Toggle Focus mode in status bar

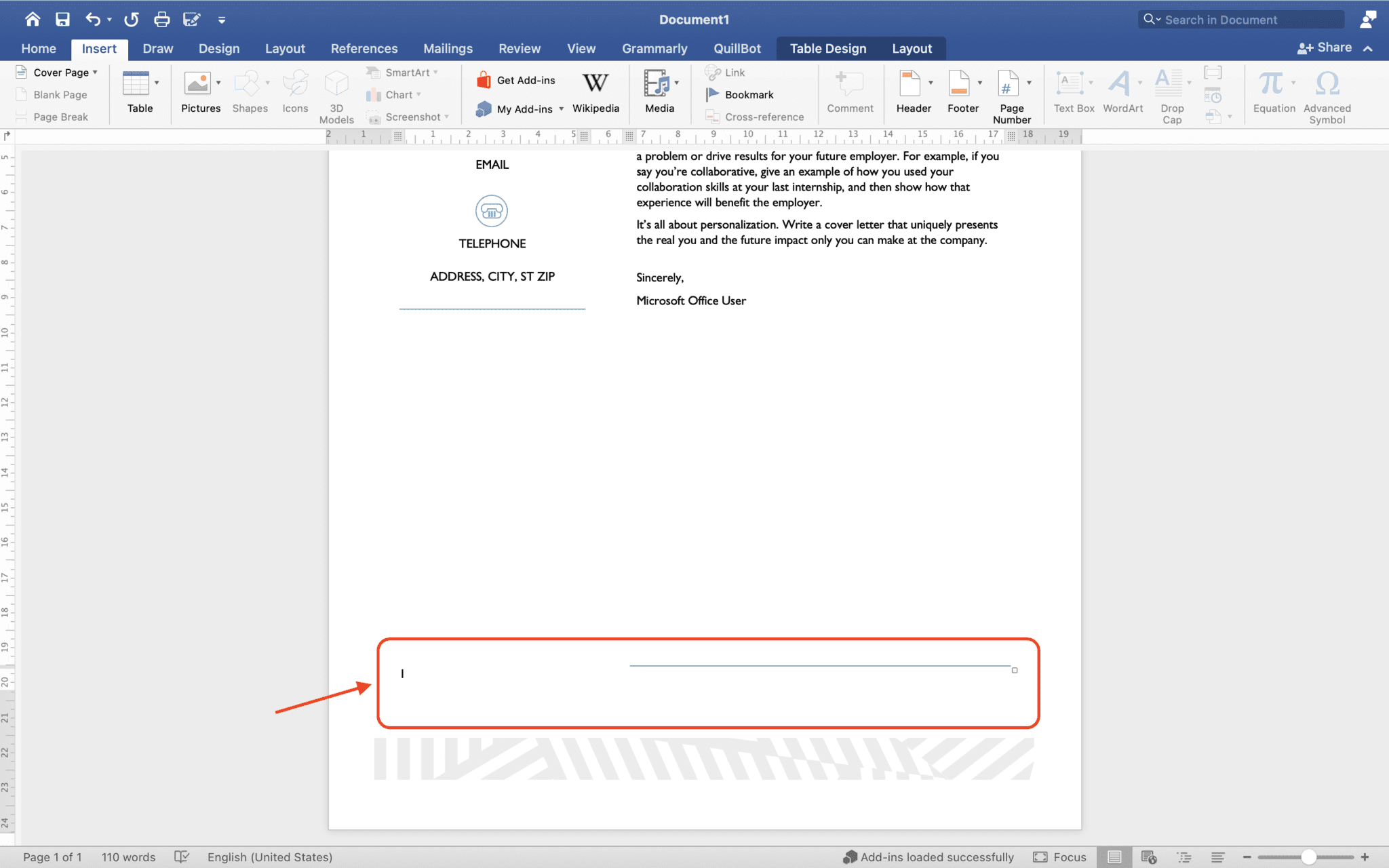click(1060, 857)
